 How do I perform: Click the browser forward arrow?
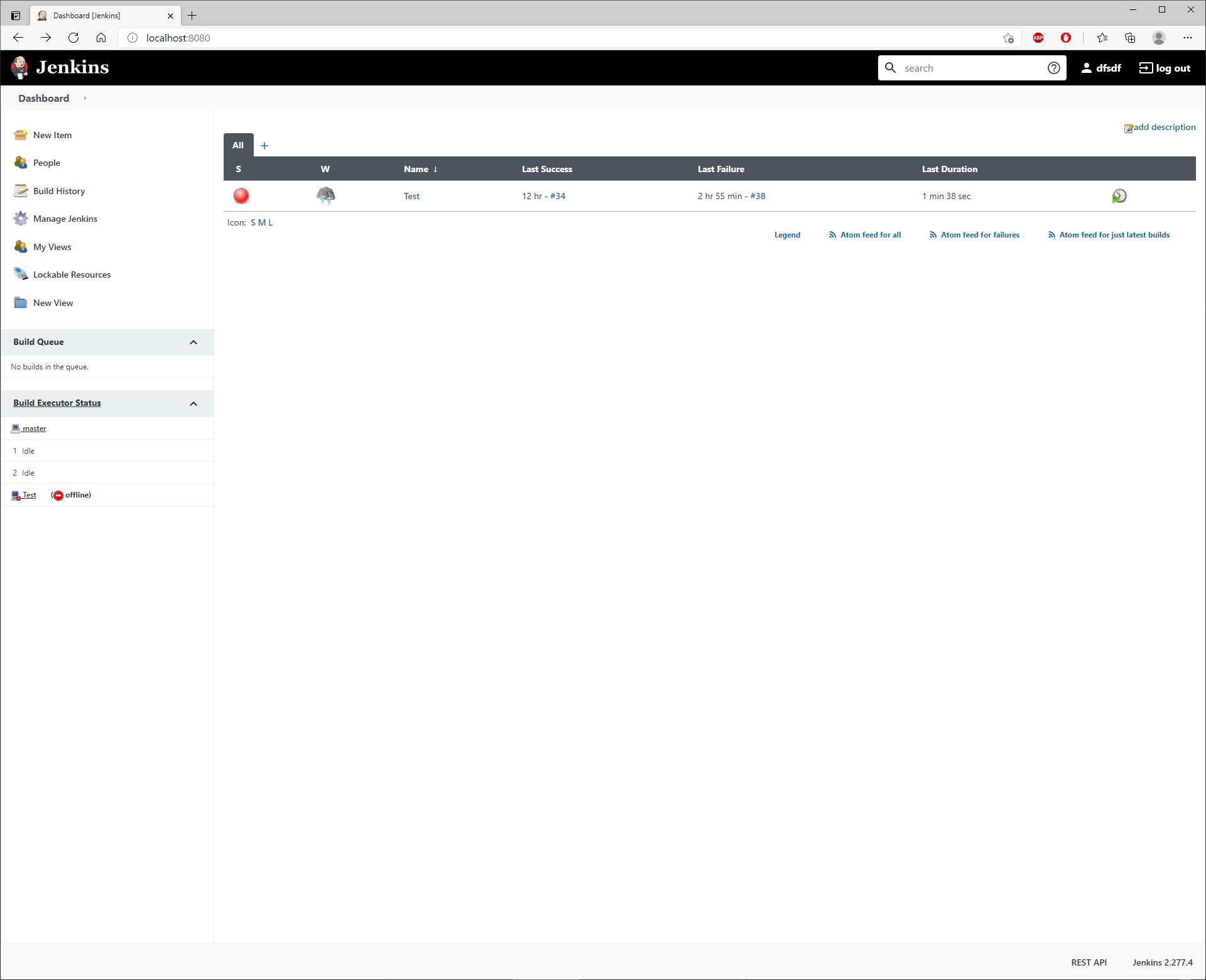pos(46,38)
